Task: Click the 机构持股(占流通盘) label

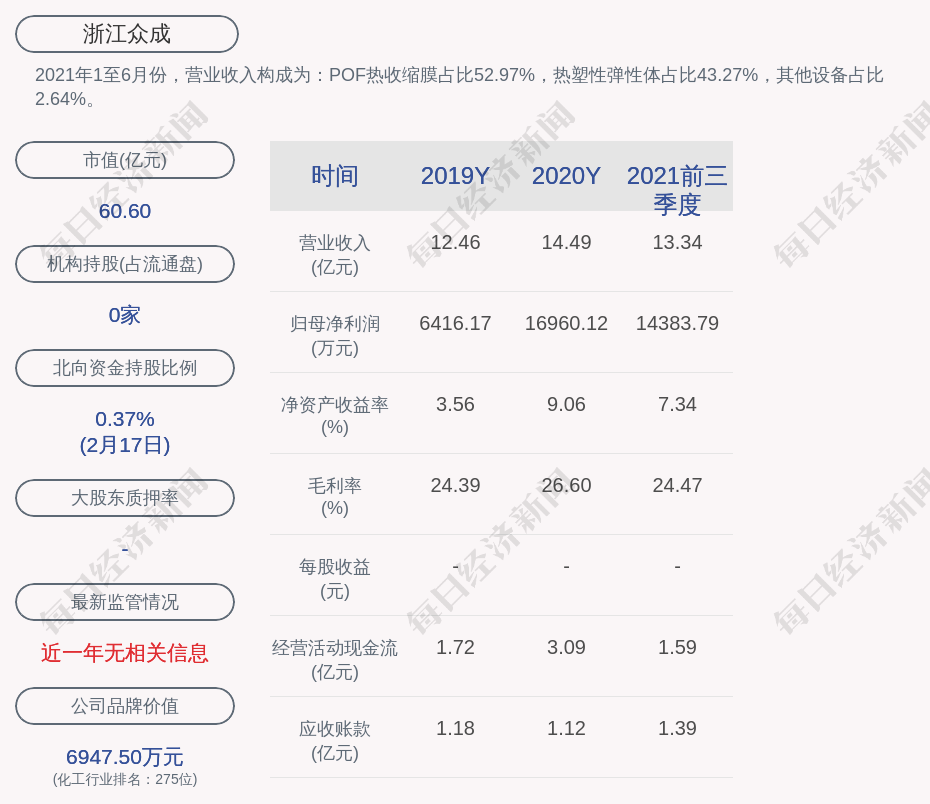Action: 125,264
